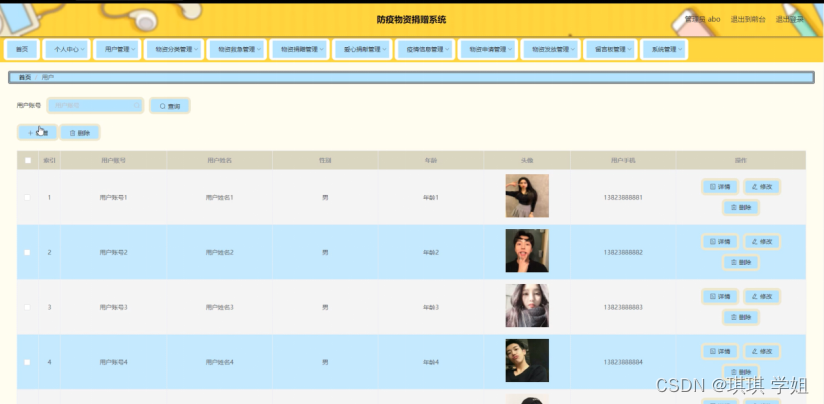
Task: Click the bulk 删除 button above table
Action: click(x=79, y=133)
